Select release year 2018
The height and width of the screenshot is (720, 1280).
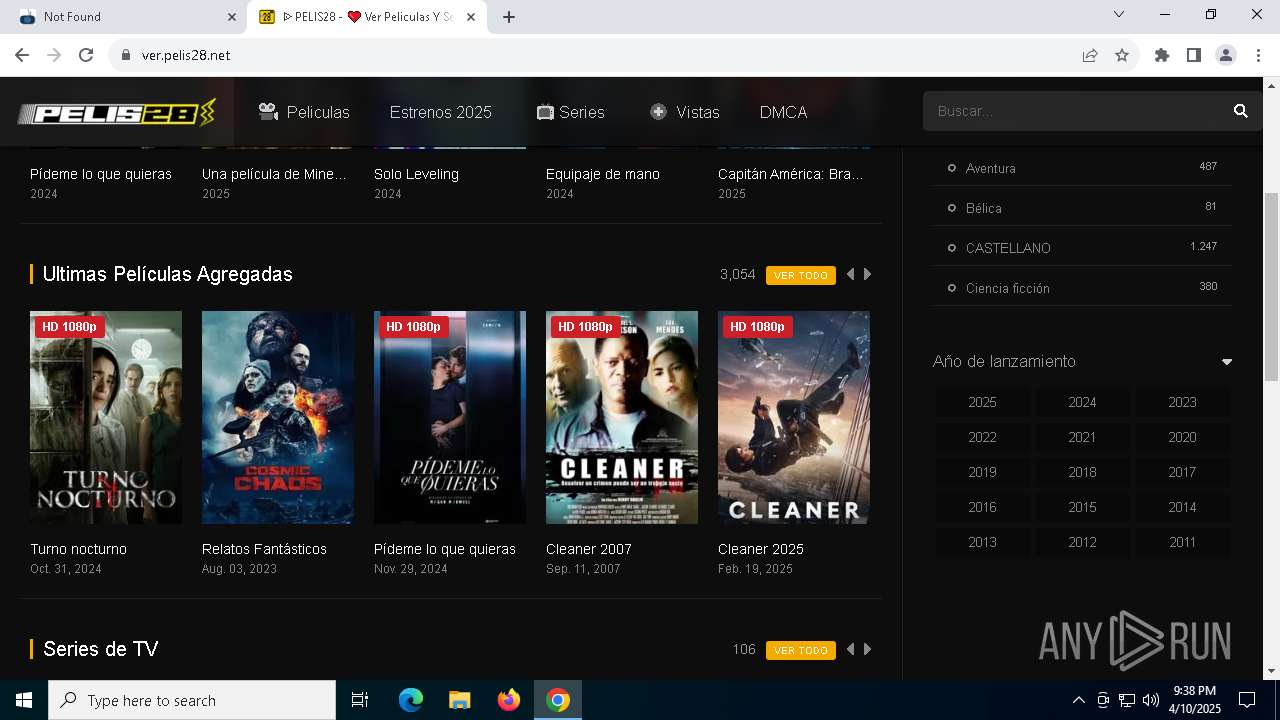1082,472
